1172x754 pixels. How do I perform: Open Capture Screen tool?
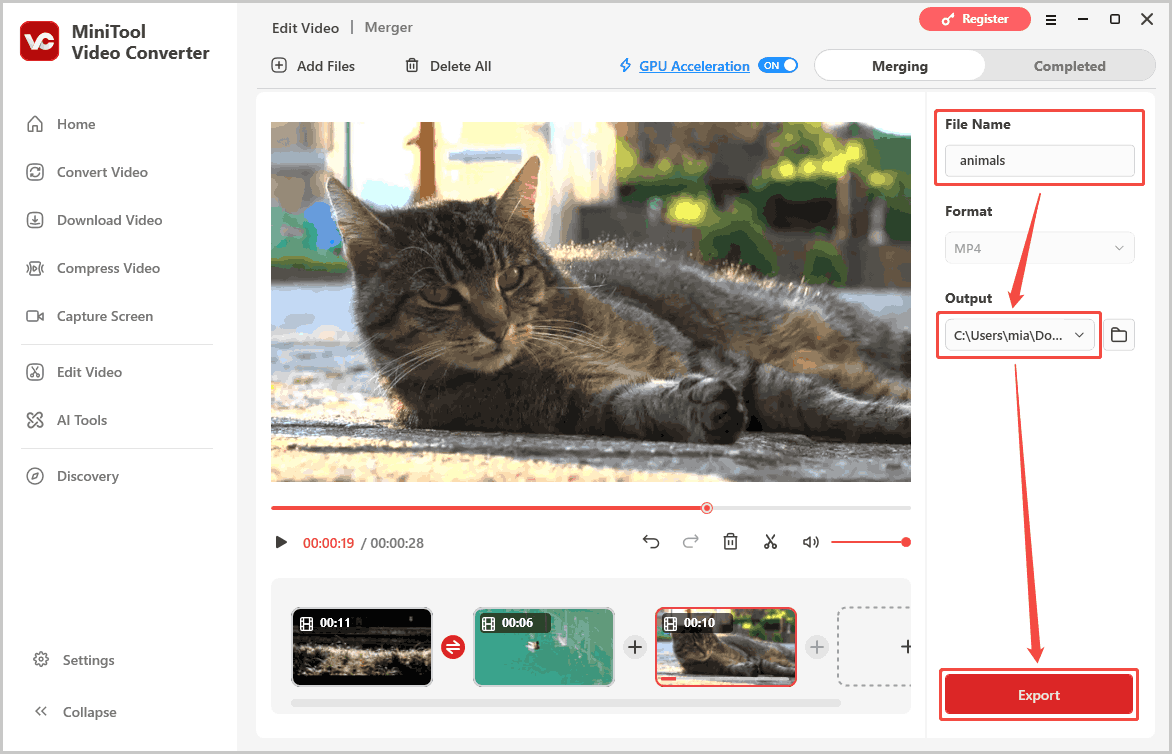(90, 316)
